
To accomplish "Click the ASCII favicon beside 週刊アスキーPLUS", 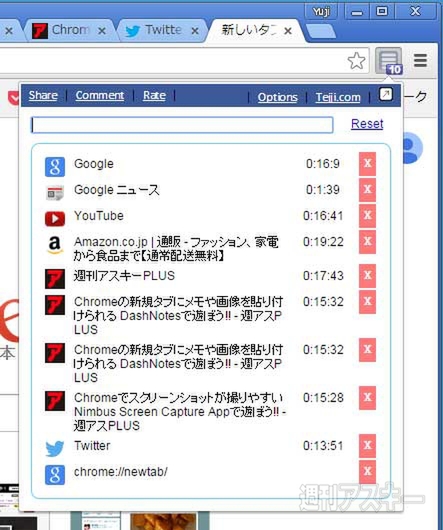I will pyautogui.click(x=55, y=279).
